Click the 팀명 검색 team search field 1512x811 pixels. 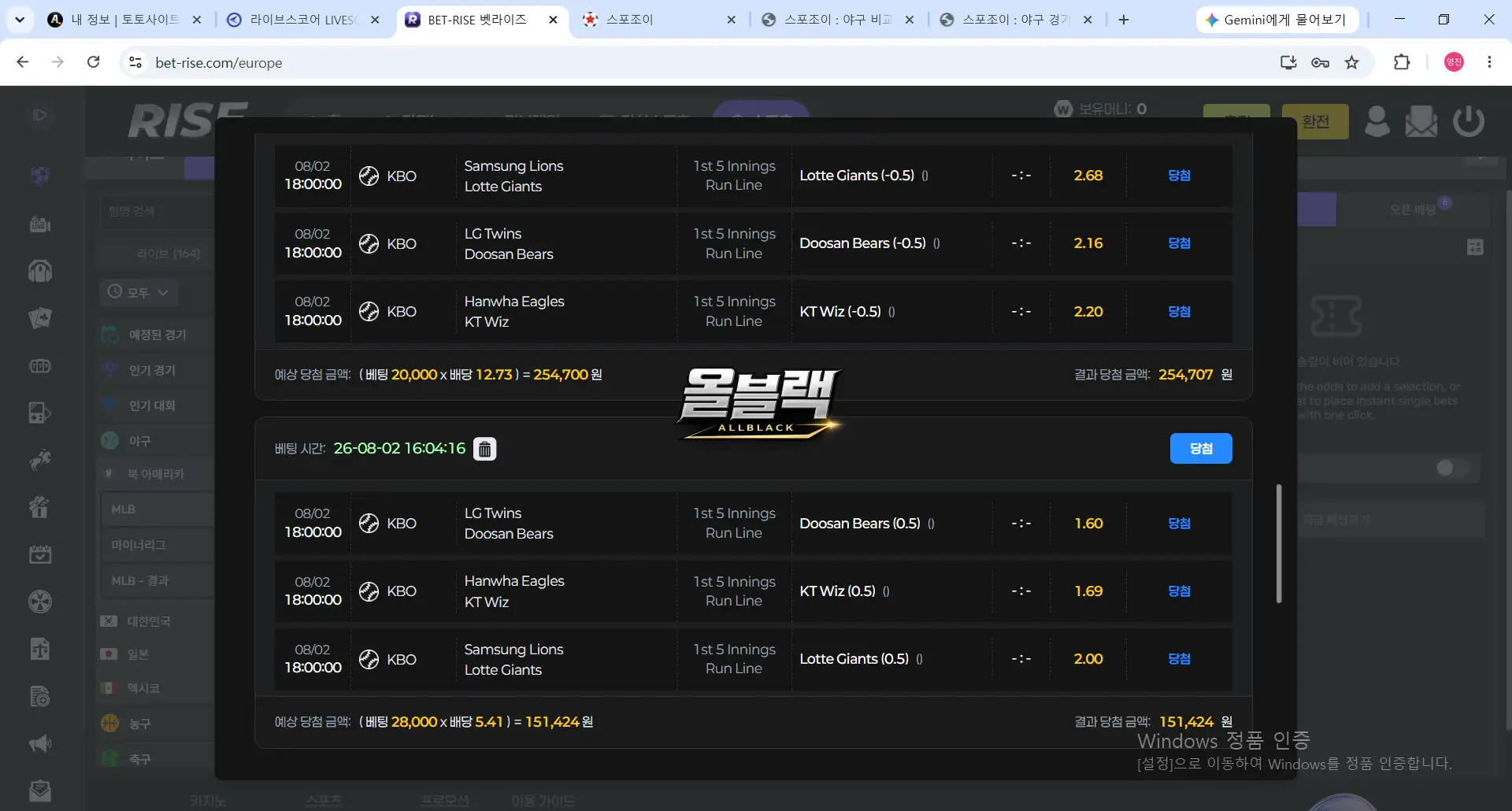pos(157,211)
